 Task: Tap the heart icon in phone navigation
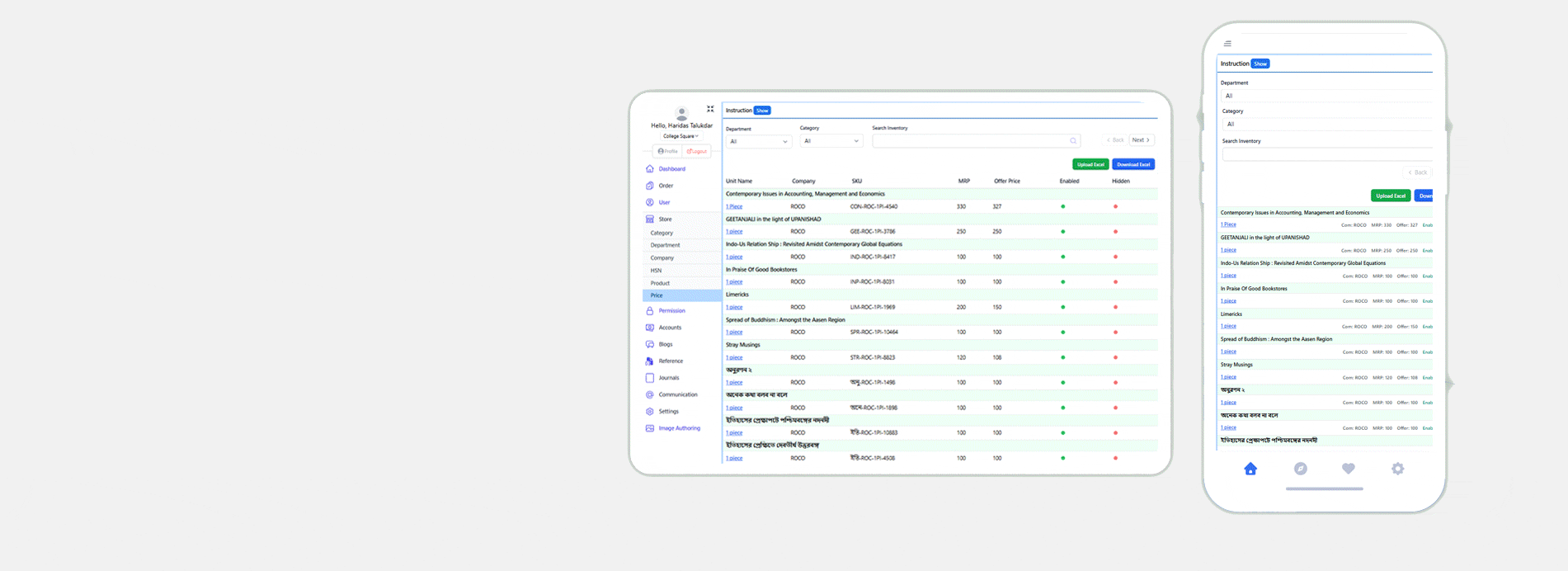[1349, 469]
